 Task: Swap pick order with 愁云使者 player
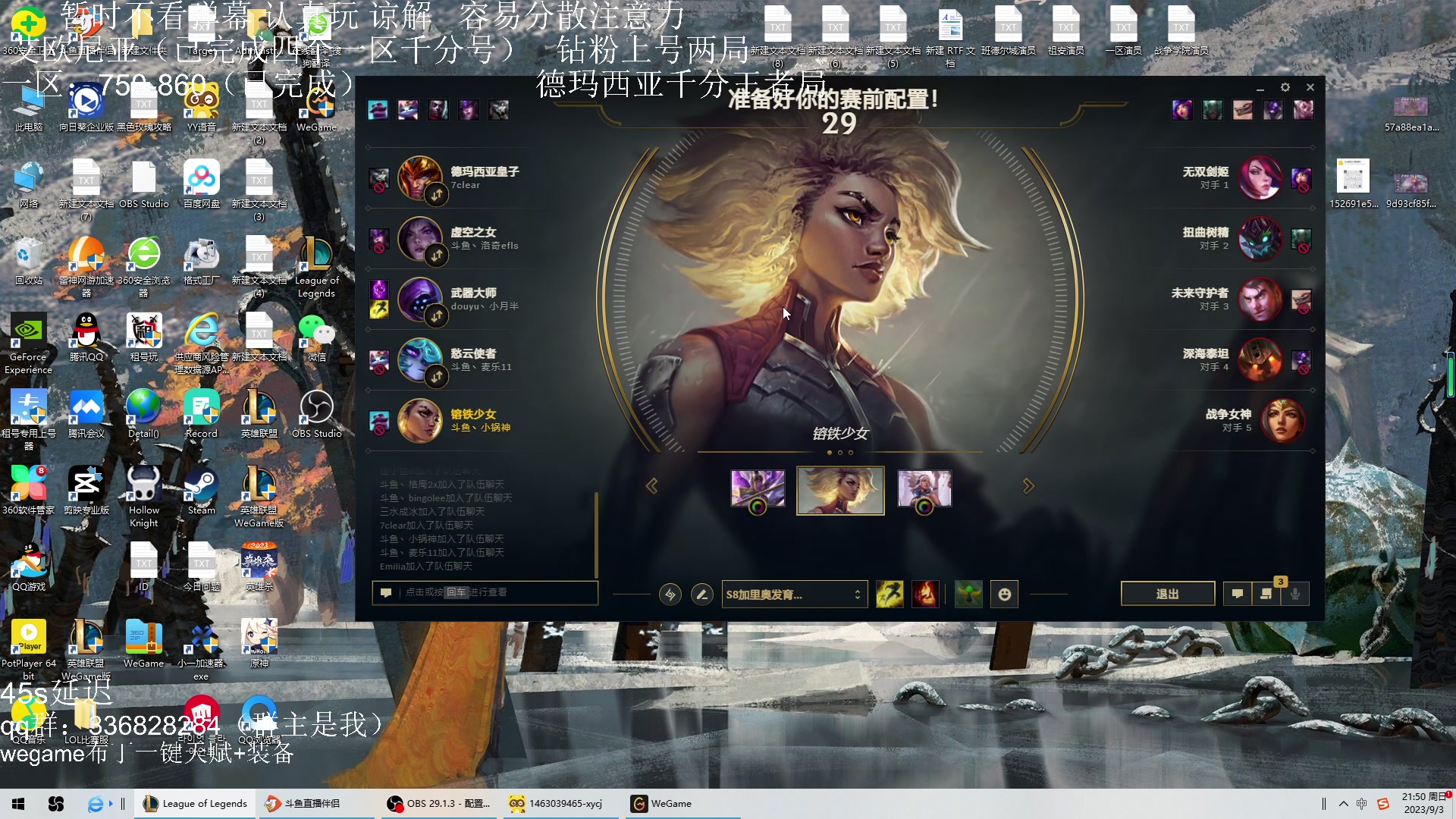pos(437,376)
